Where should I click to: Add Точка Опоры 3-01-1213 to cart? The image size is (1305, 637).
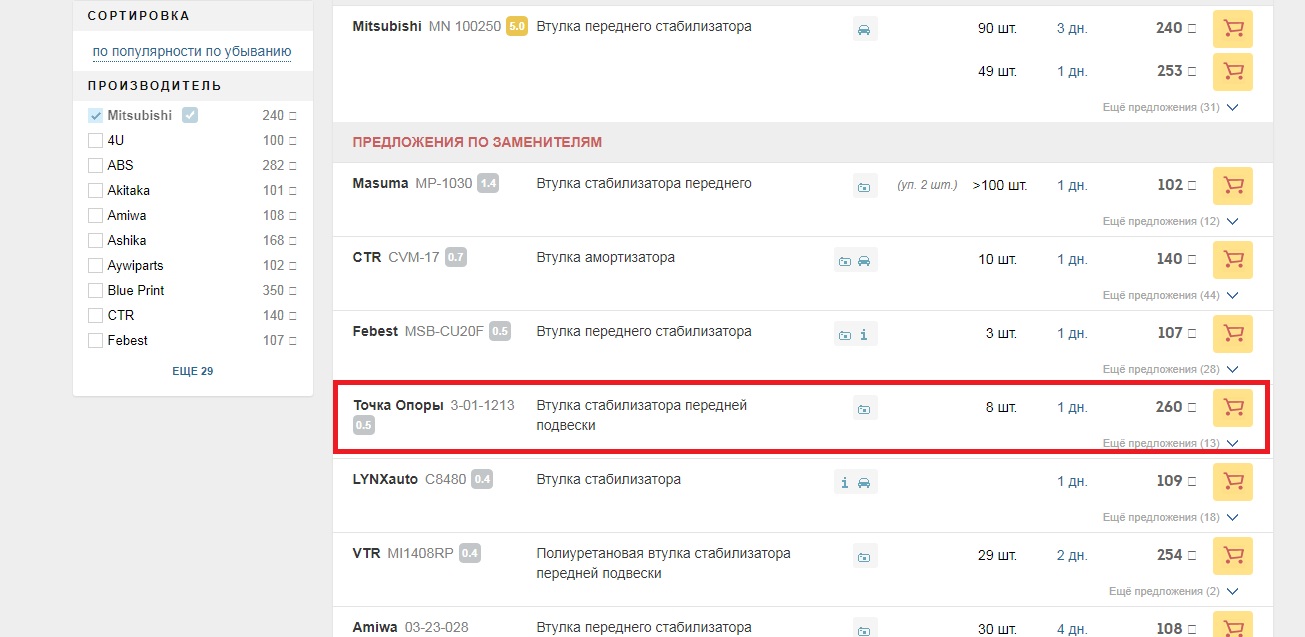click(x=1232, y=408)
